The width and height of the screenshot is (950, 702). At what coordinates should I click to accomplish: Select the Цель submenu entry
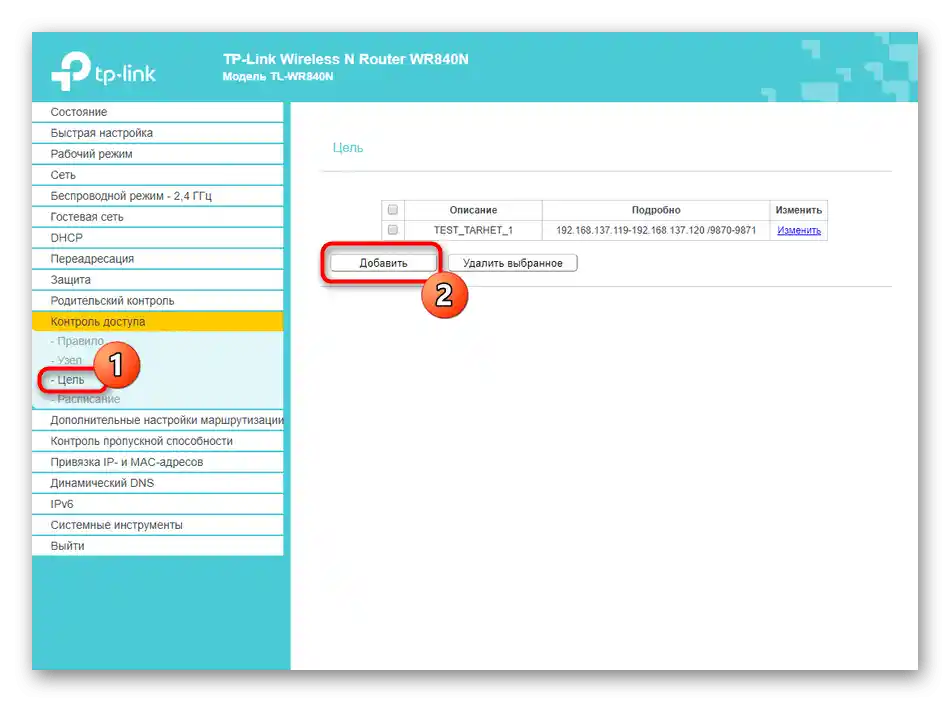click(67, 380)
